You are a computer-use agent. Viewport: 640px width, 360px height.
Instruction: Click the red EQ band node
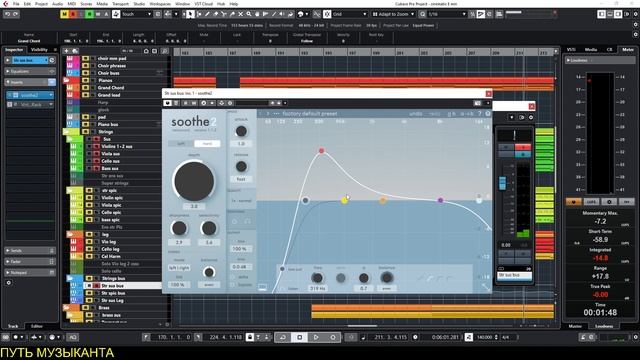[322, 151]
